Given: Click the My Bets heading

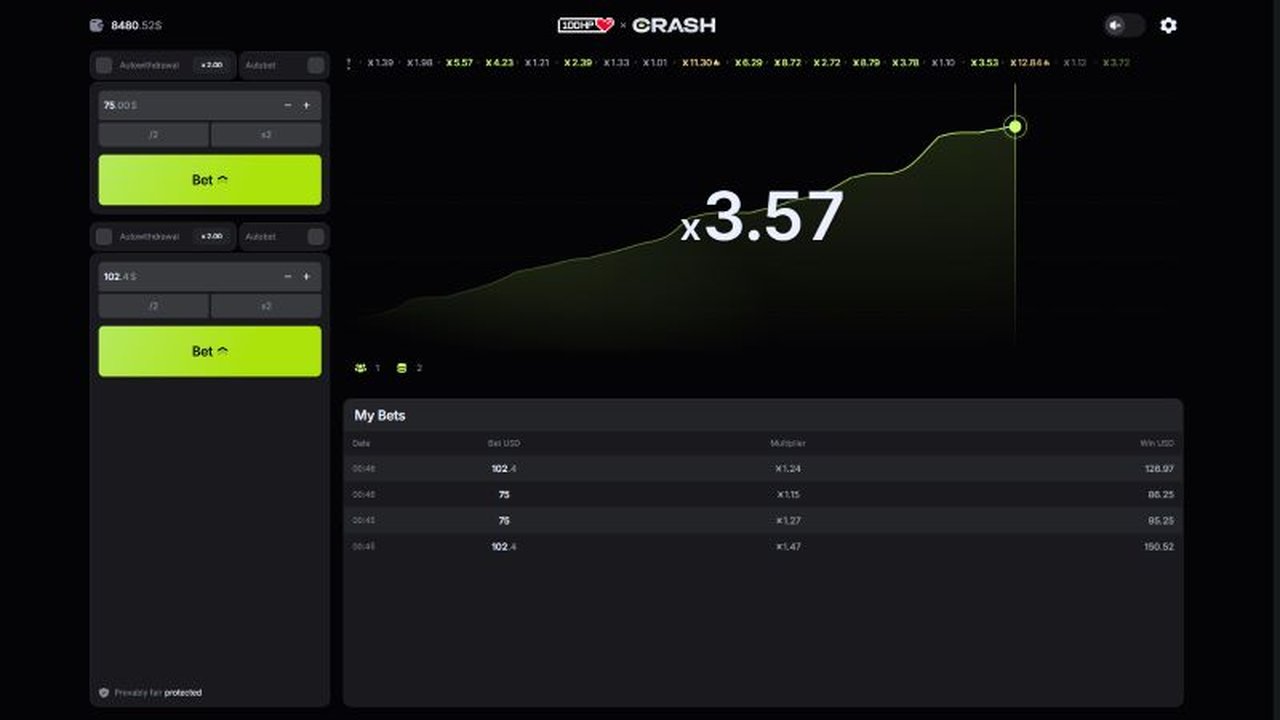Looking at the screenshot, I should click(380, 415).
